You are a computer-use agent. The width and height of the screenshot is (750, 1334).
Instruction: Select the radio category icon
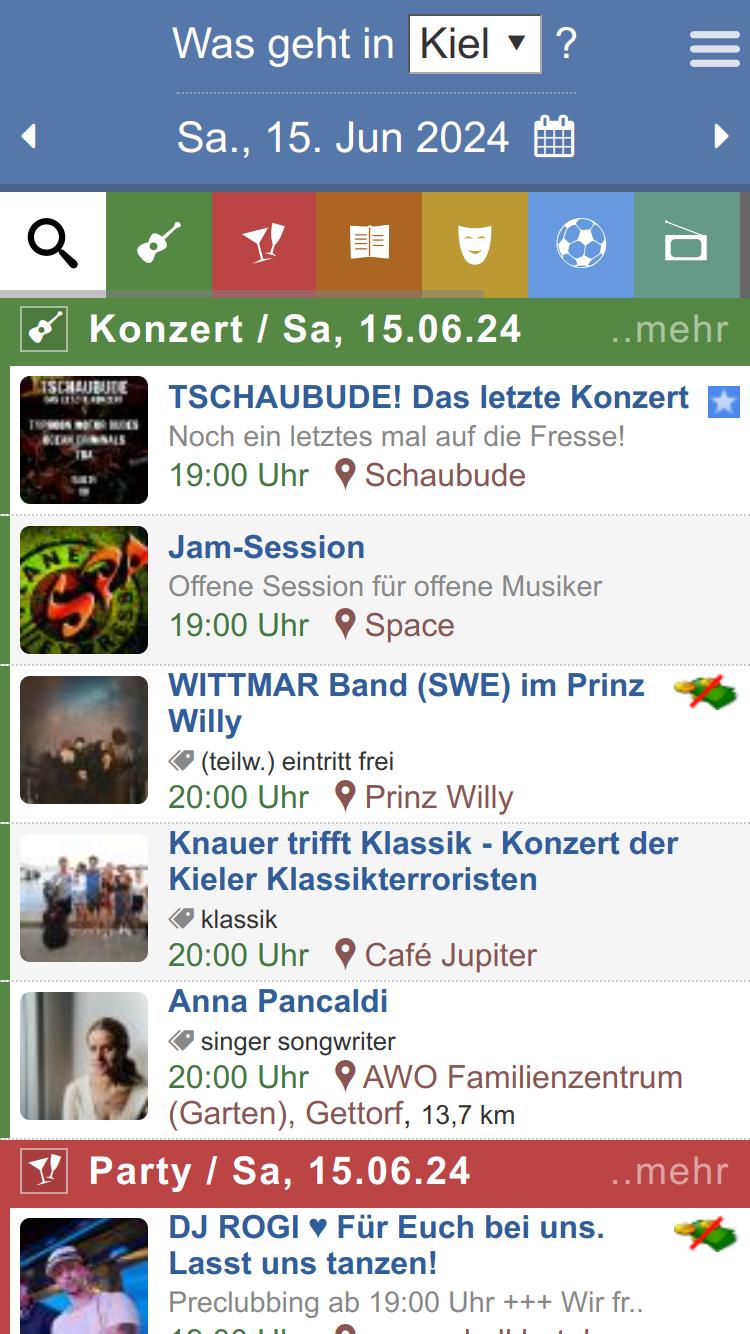(687, 244)
